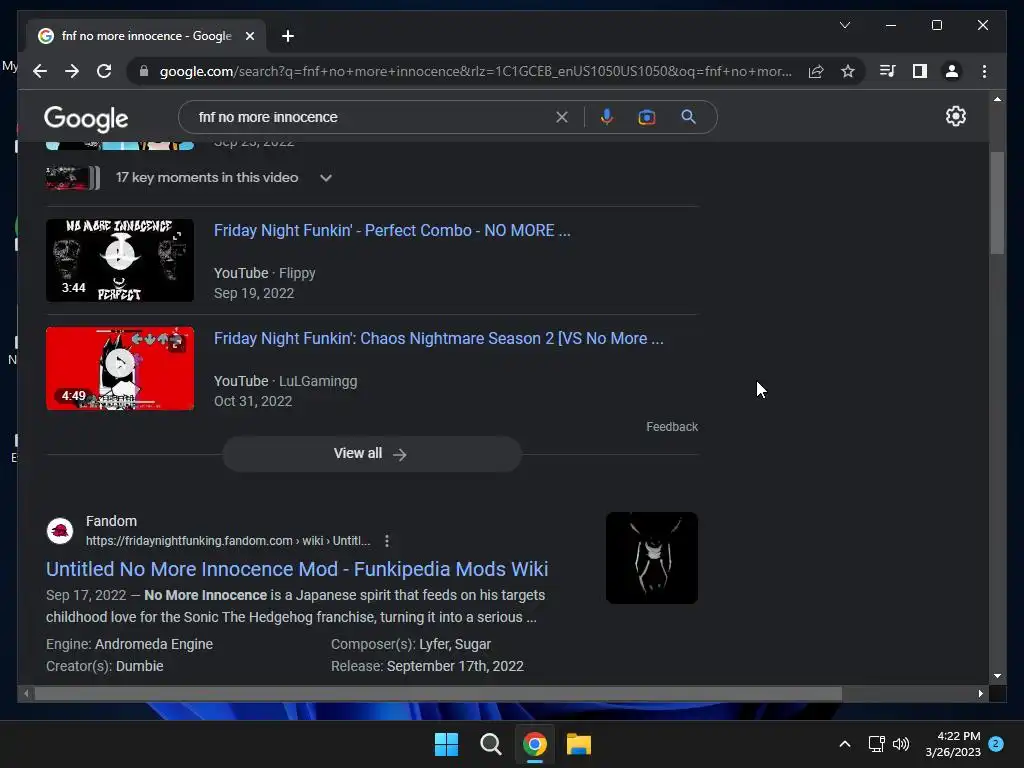Screen dimensions: 1024x768
Task: Play the Perfect Combo 3:44 video thumbnail
Action: tap(120, 260)
